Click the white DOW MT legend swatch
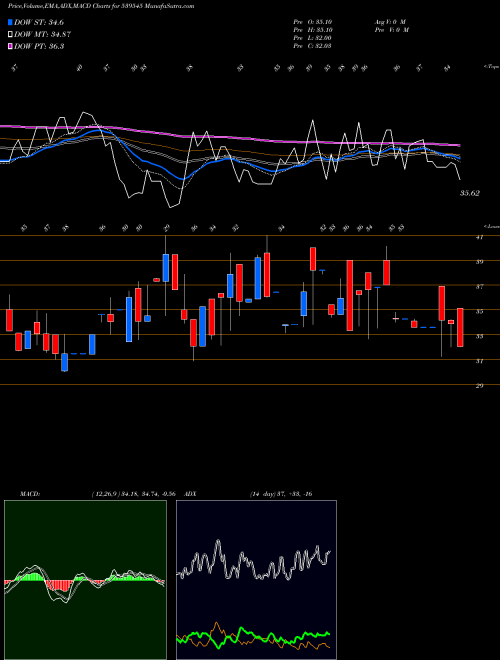The width and height of the screenshot is (500, 660). [10, 35]
